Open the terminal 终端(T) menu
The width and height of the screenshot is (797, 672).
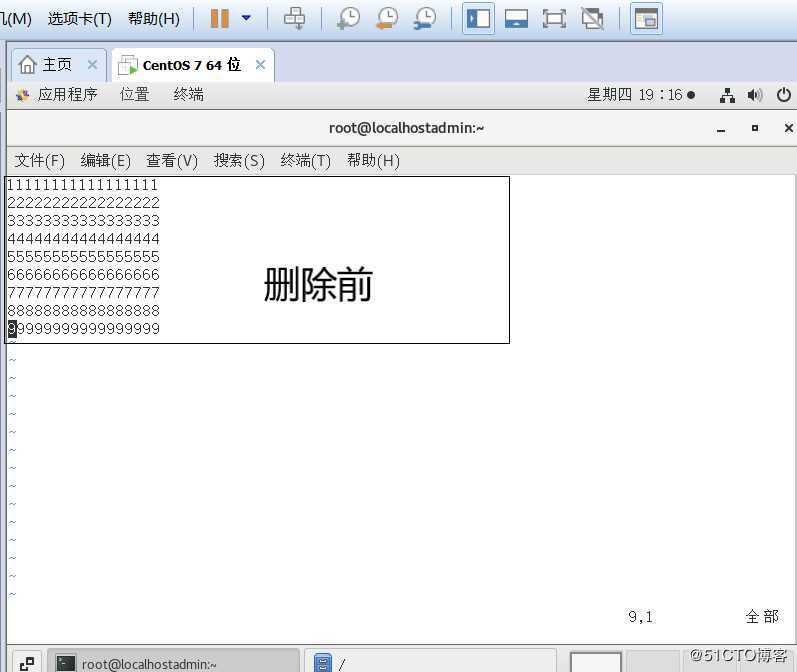click(305, 161)
